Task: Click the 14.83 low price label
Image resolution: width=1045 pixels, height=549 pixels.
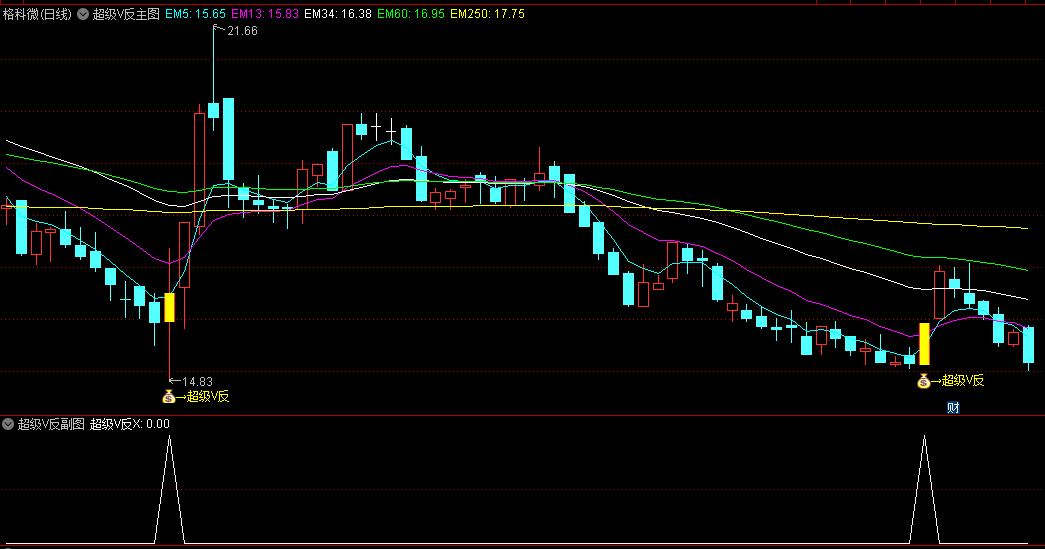Action: coord(197,382)
